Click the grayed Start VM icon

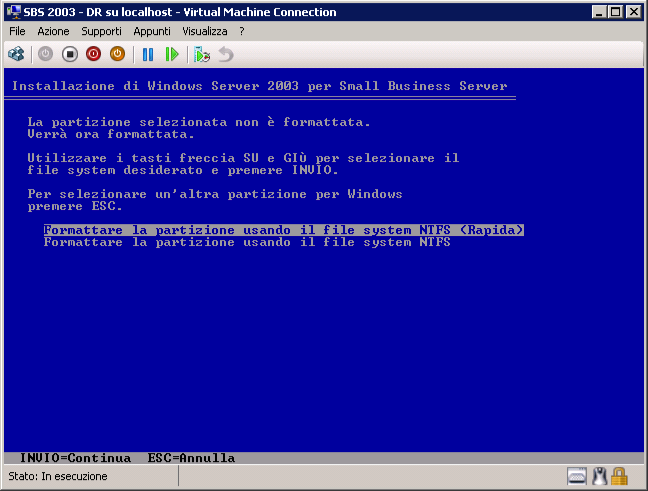point(45,54)
